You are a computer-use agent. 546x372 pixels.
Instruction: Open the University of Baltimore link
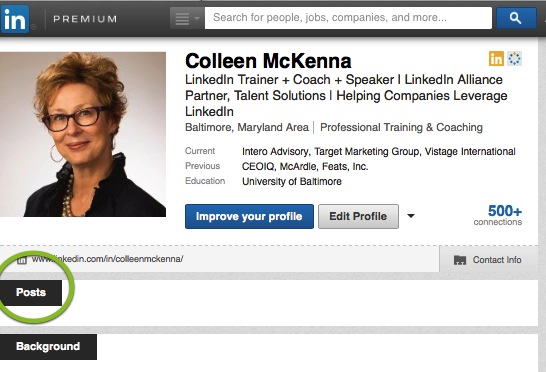[292, 181]
